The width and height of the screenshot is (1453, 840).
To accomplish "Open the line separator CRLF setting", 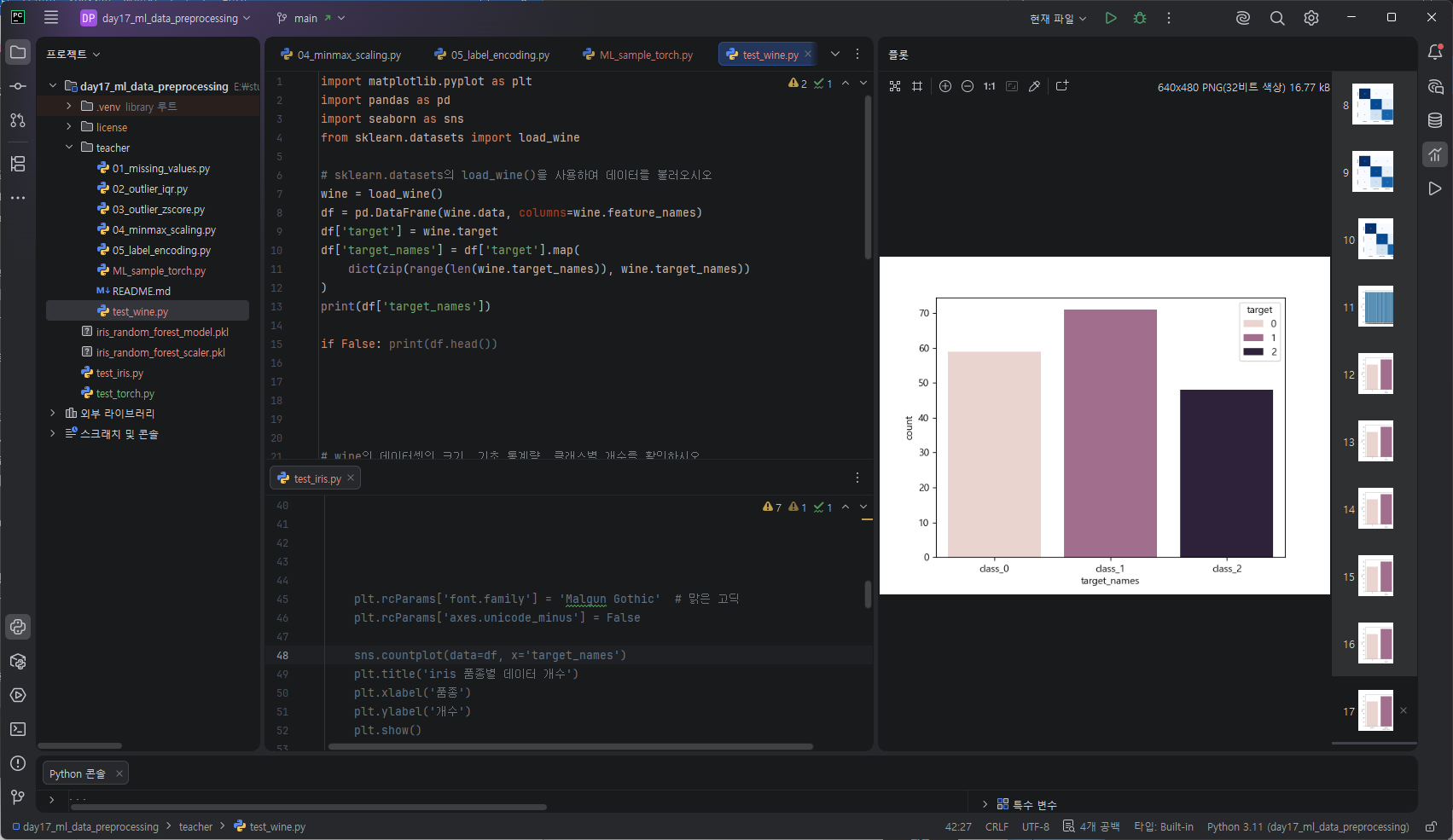I will (x=997, y=826).
